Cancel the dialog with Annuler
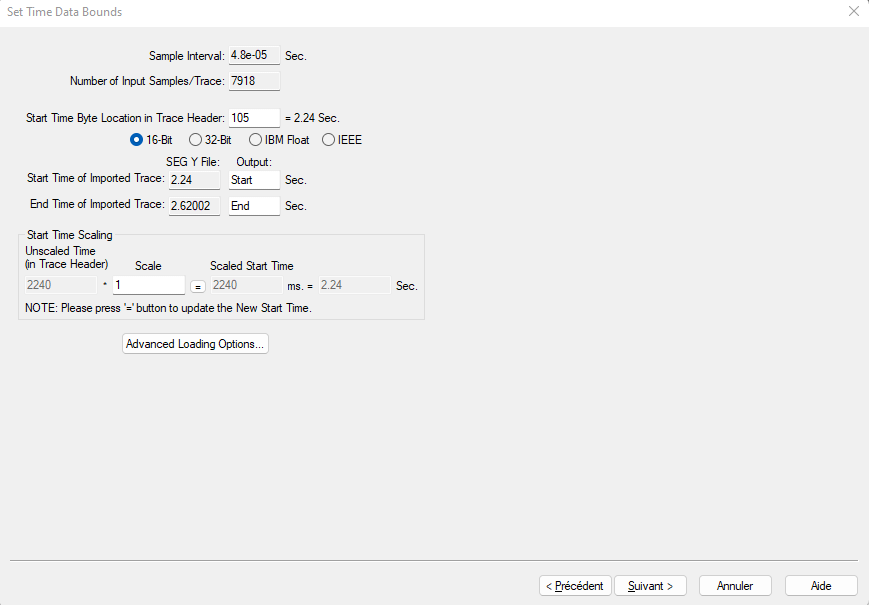The height and width of the screenshot is (605, 869). (x=735, y=586)
